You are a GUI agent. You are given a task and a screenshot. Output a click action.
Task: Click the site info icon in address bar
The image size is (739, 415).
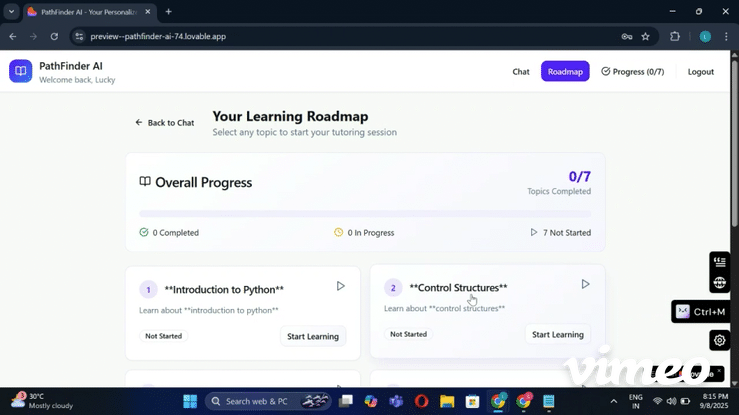[79, 36]
